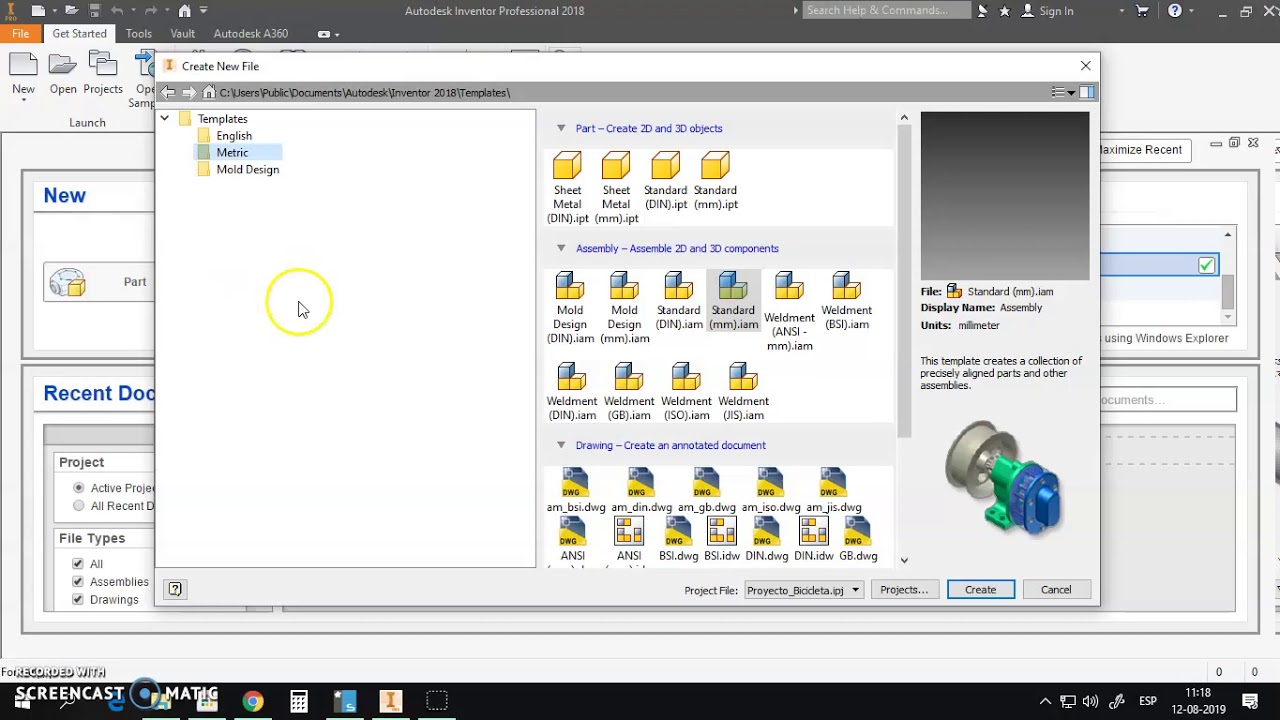Click the Search Help & Commands field
Viewport: 1280px width, 720px height.
coord(886,10)
